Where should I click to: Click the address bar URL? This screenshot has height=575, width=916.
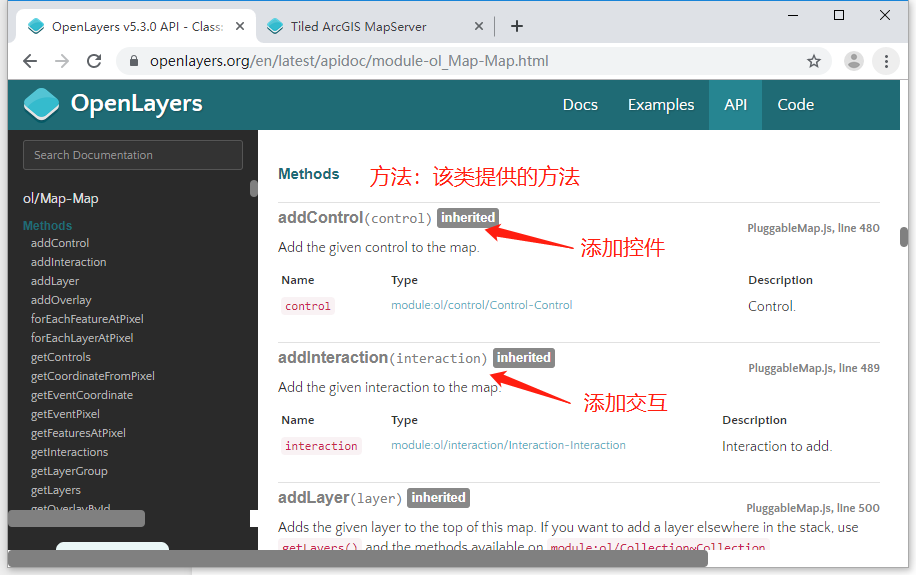349,61
